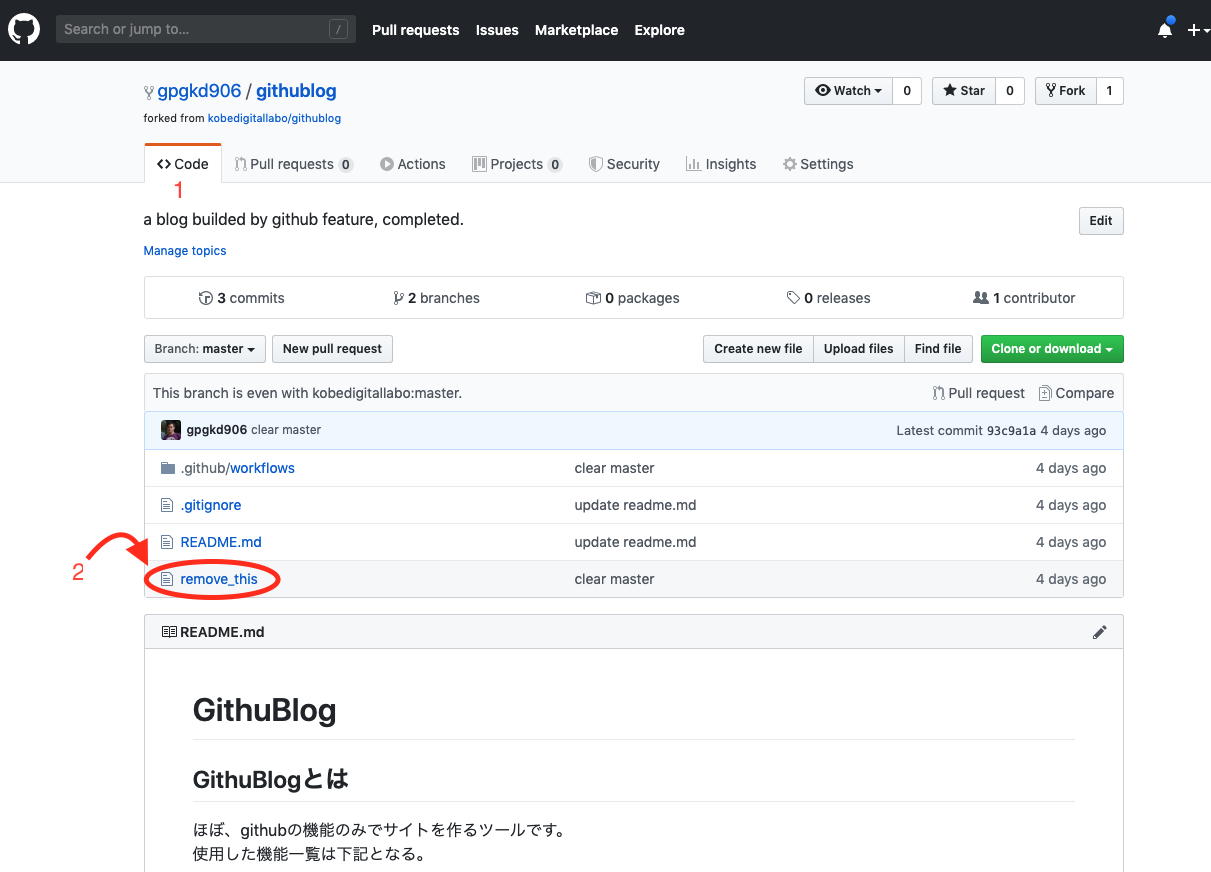The height and width of the screenshot is (872, 1211).
Task: Show the forks count next to Fork
Action: click(1110, 91)
